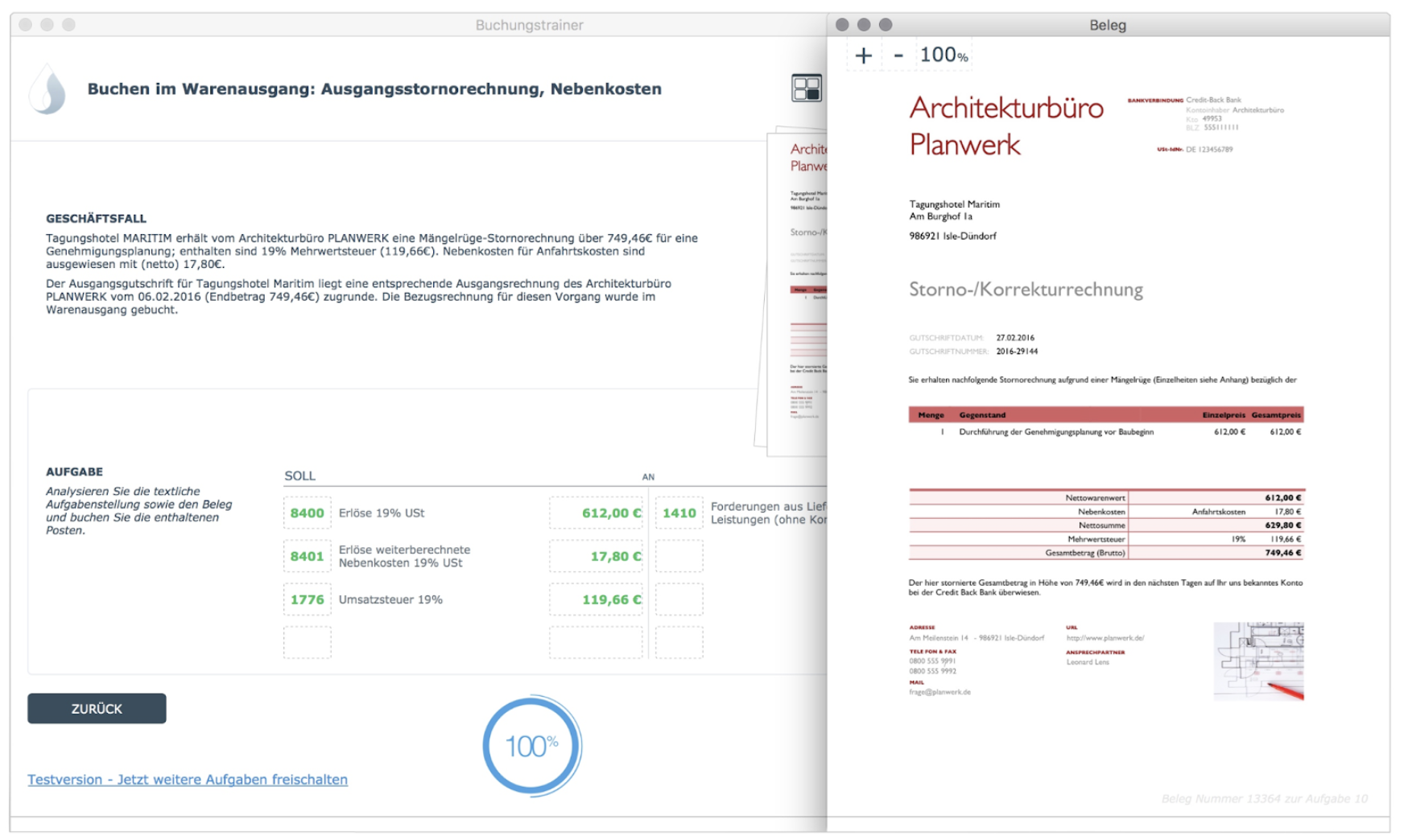Screen dimensions: 1404x840
Task: Zoom out the Beleg with the minus icon
Action: (898, 55)
